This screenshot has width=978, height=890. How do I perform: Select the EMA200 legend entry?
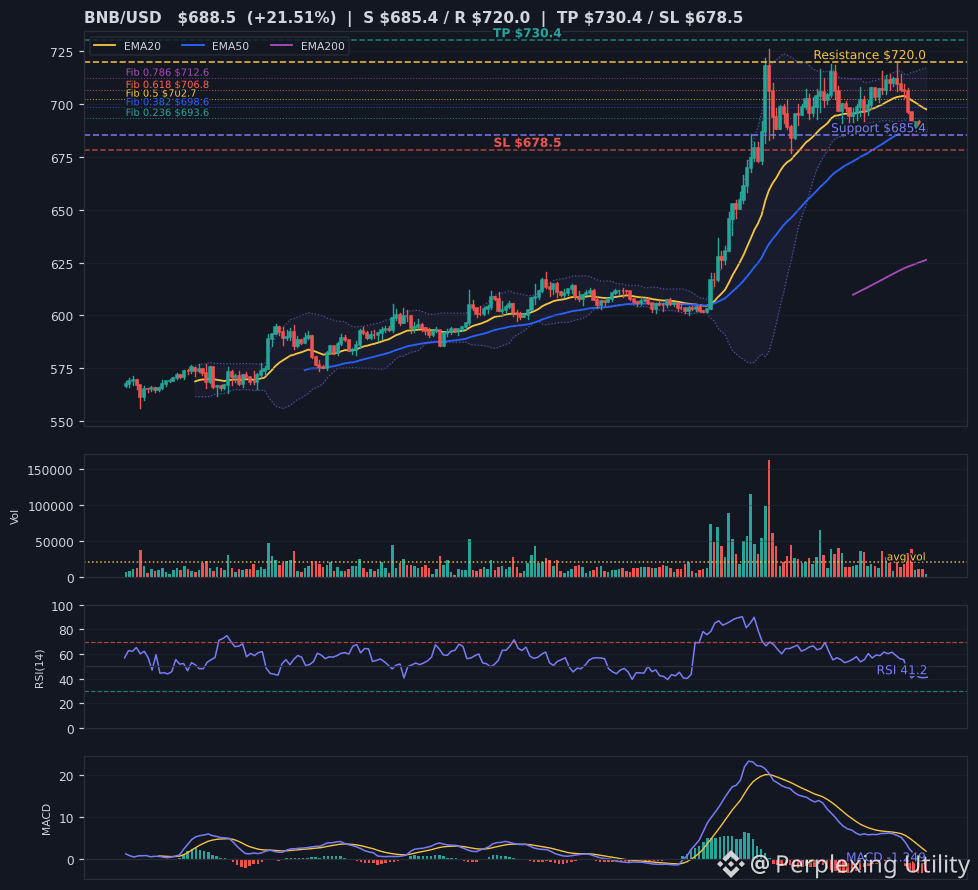(307, 46)
